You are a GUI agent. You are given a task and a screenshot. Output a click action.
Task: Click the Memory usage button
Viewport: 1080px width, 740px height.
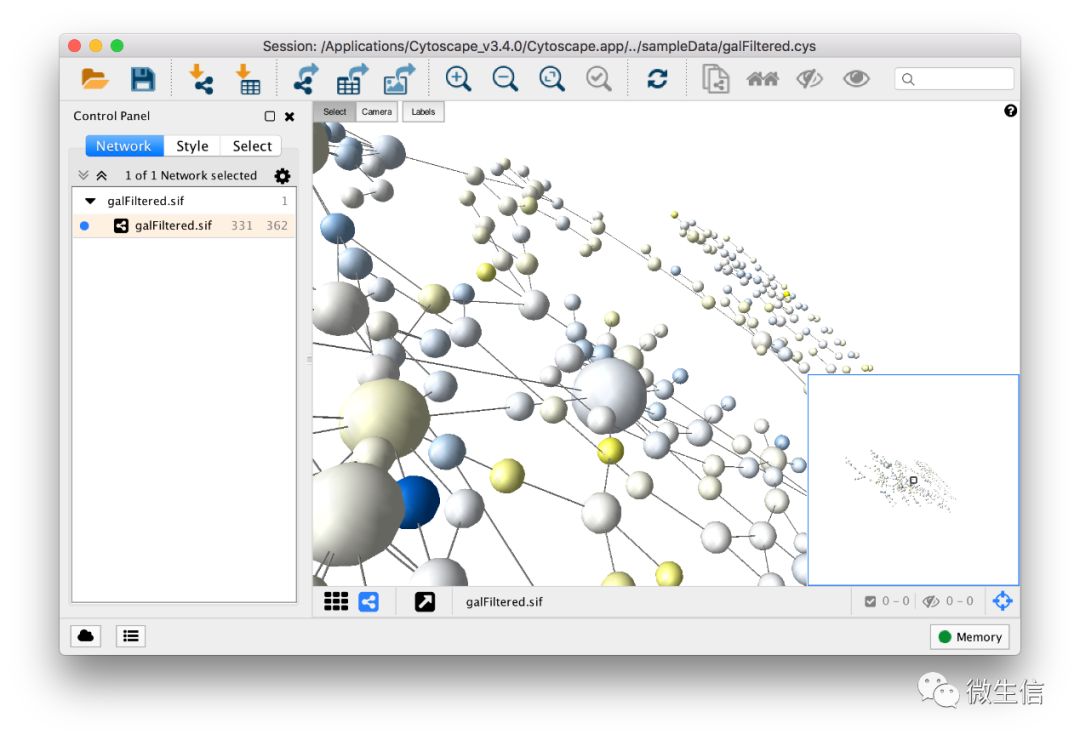tap(968, 637)
